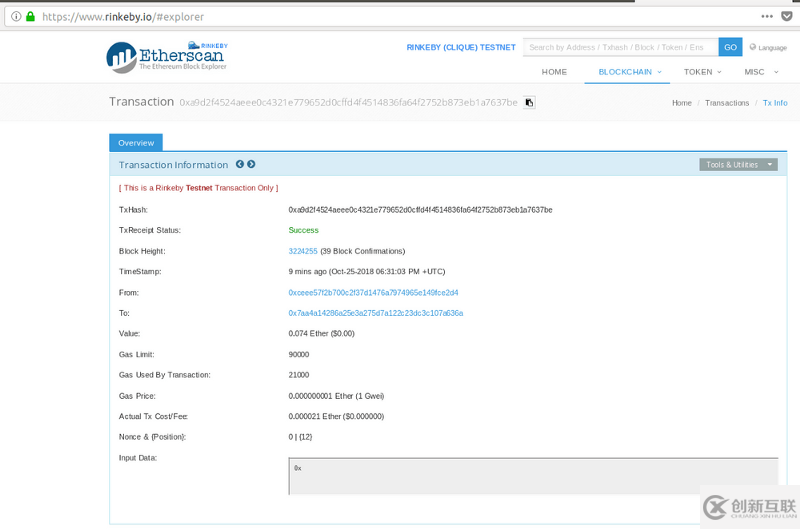
Task: Open the From address link
Action: pos(373,293)
